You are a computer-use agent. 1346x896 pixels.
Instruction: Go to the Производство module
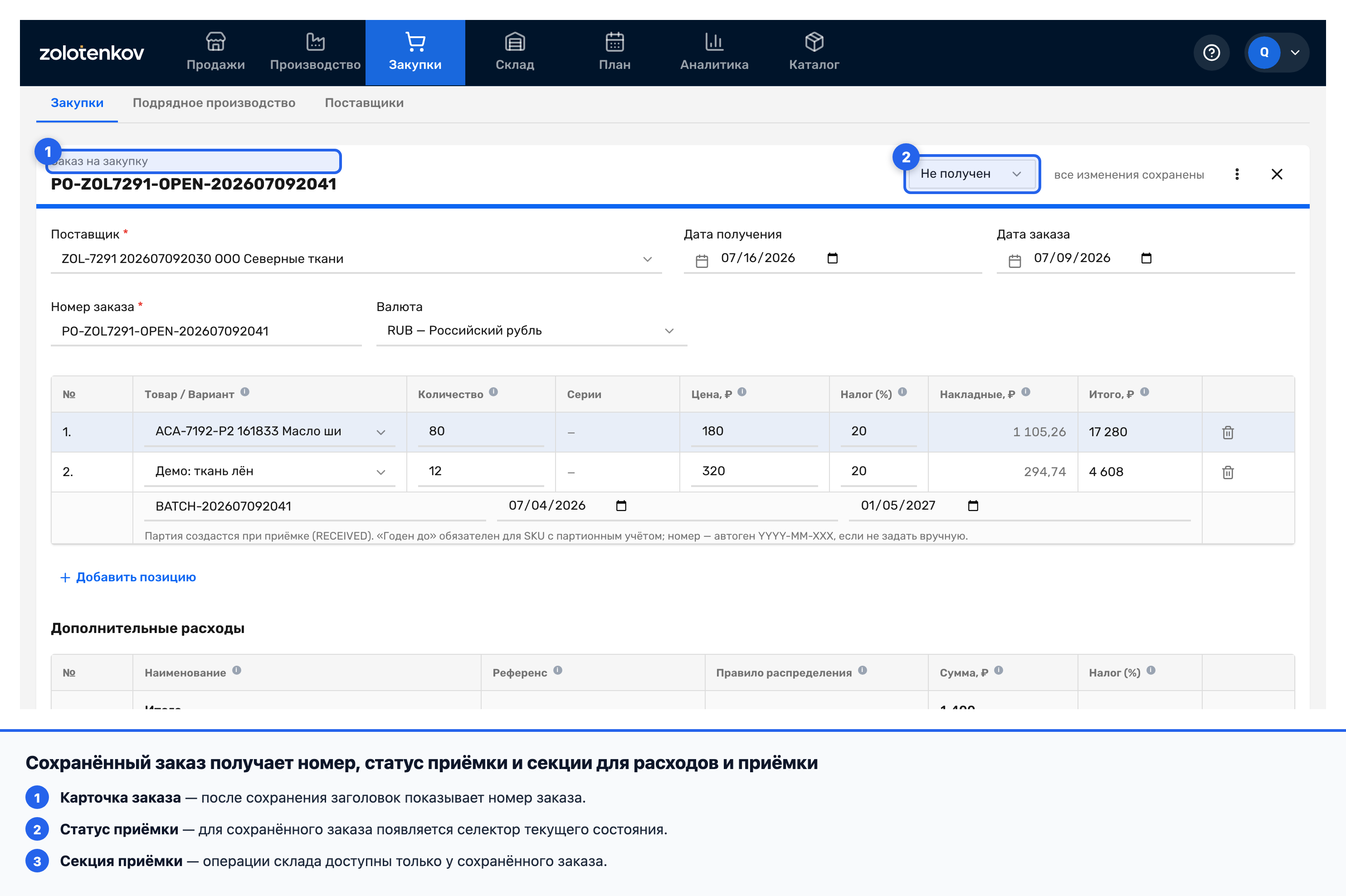pos(315,52)
